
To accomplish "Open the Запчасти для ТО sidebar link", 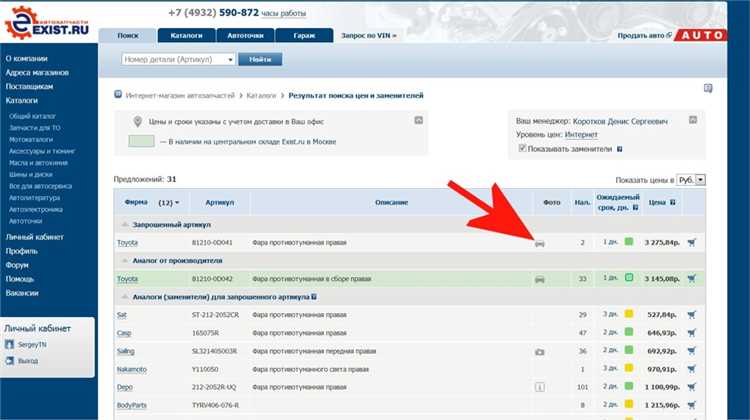I will point(35,128).
